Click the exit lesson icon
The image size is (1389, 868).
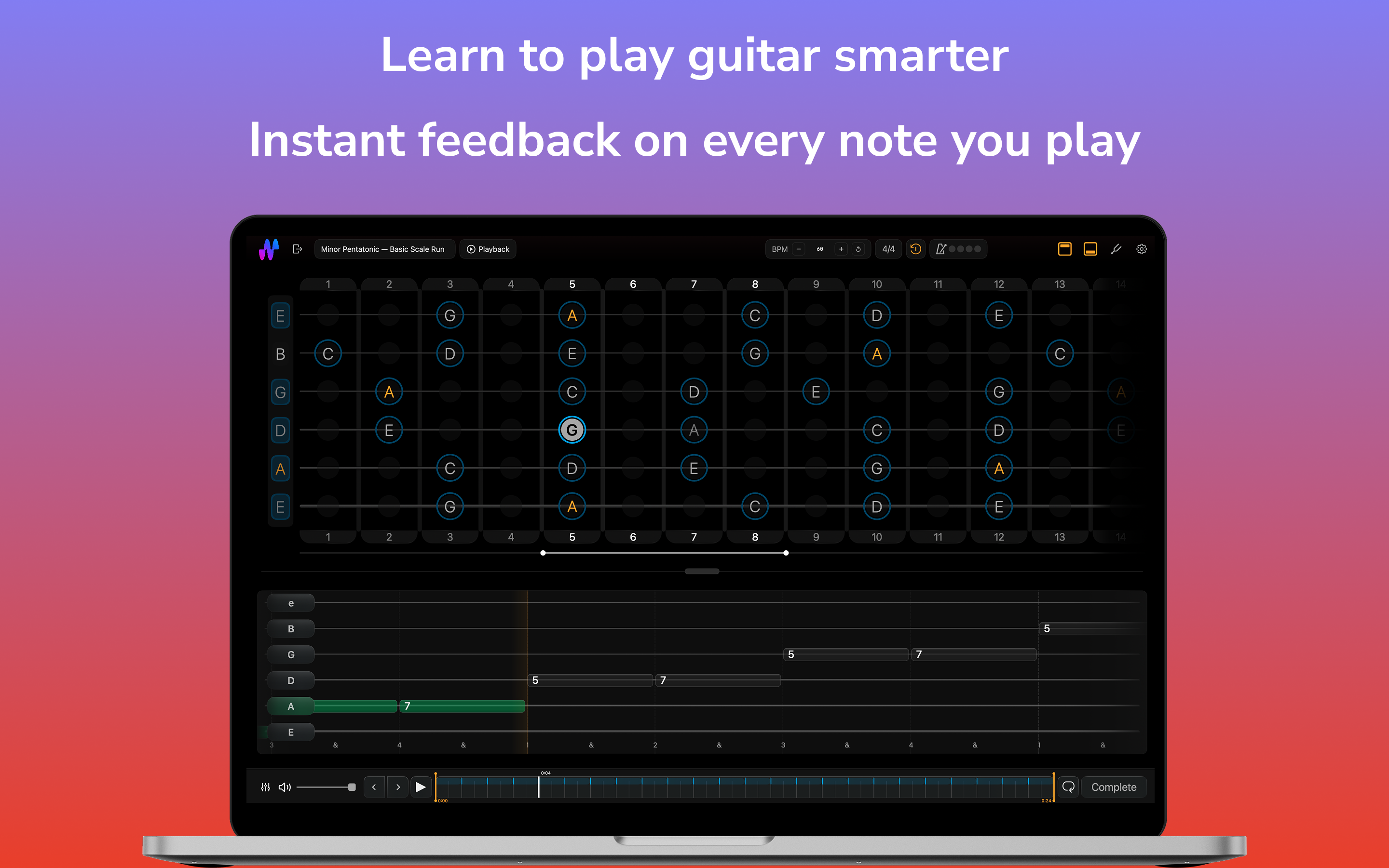tap(297, 249)
